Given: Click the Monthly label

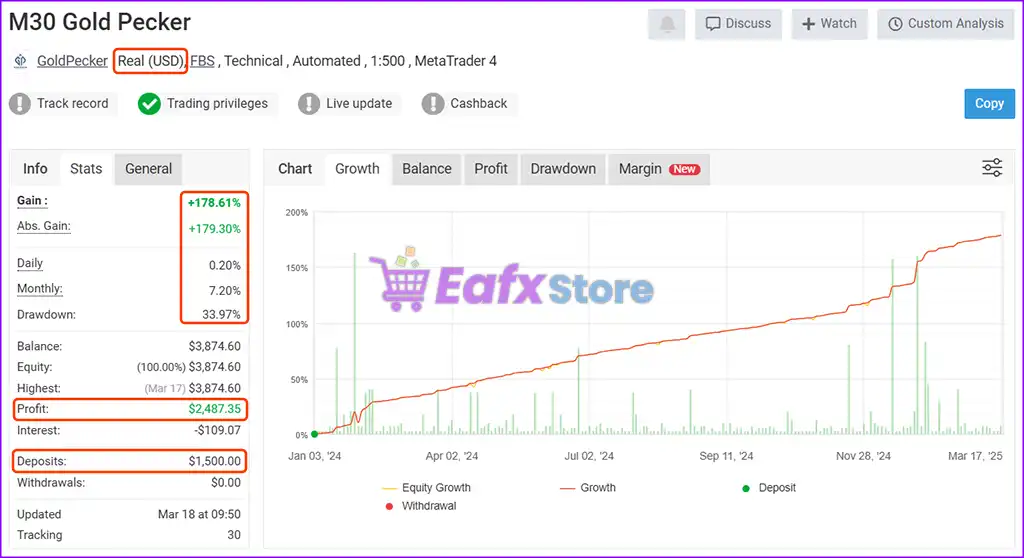Looking at the screenshot, I should [x=40, y=289].
